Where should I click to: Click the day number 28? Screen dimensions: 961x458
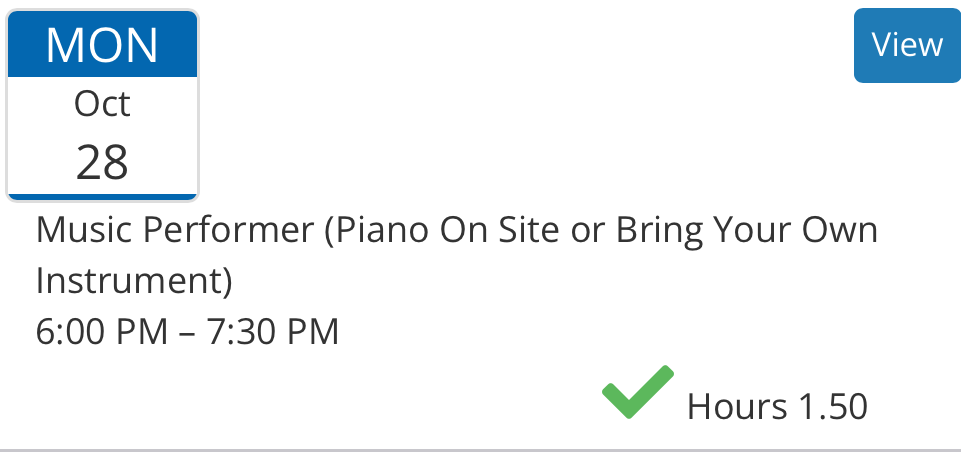coord(103,161)
